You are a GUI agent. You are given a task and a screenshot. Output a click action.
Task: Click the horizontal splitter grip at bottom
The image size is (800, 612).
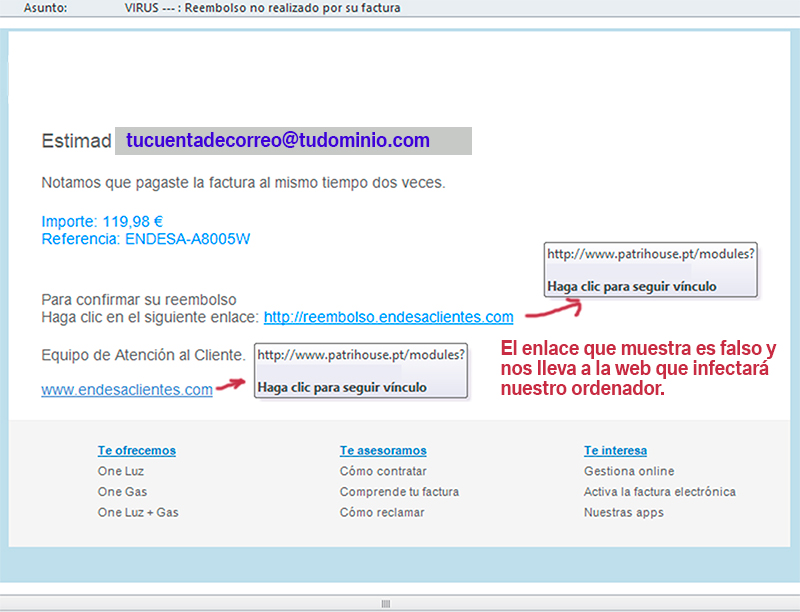[x=386, y=604]
